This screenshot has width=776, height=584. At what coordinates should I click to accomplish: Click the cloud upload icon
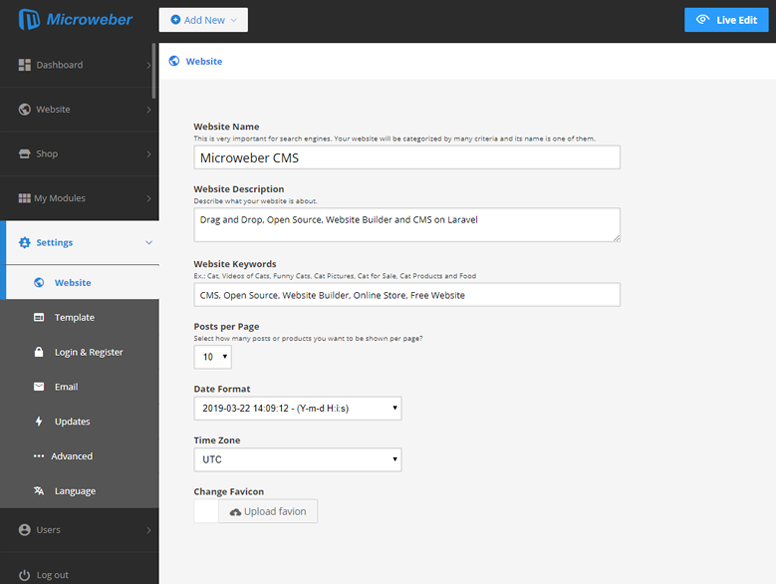pos(236,512)
